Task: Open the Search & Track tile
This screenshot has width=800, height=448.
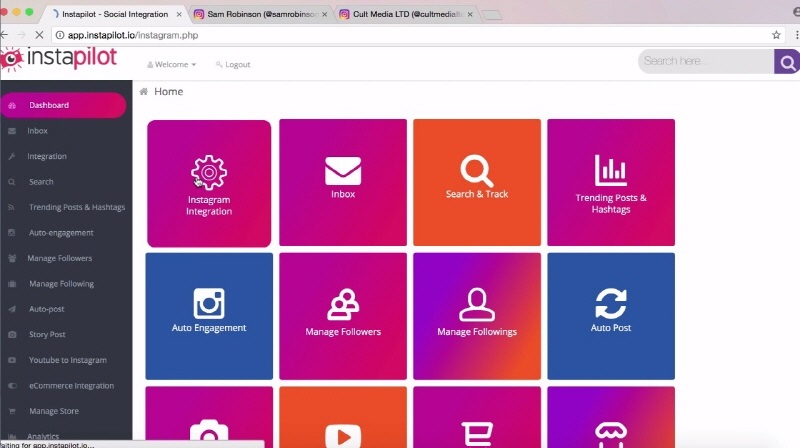Action: tap(477, 182)
